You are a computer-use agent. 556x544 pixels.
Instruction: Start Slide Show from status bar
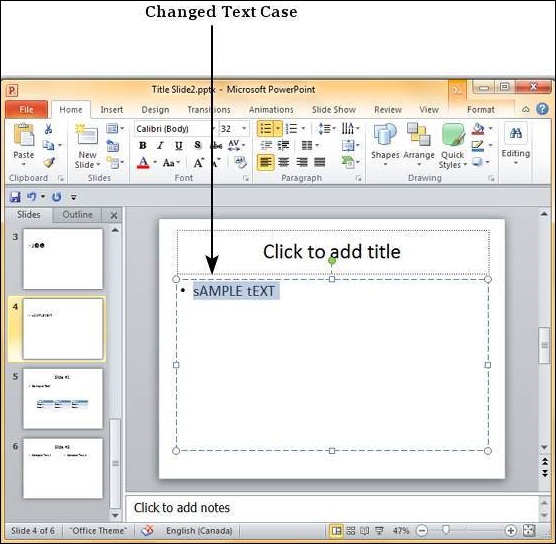(x=379, y=531)
